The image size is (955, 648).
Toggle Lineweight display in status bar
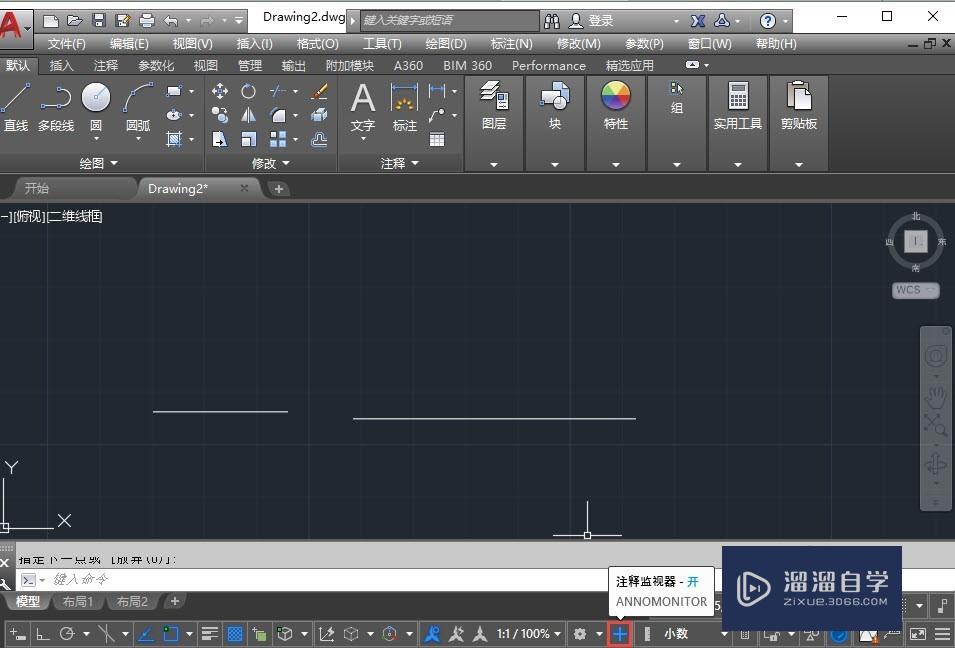[x=210, y=634]
